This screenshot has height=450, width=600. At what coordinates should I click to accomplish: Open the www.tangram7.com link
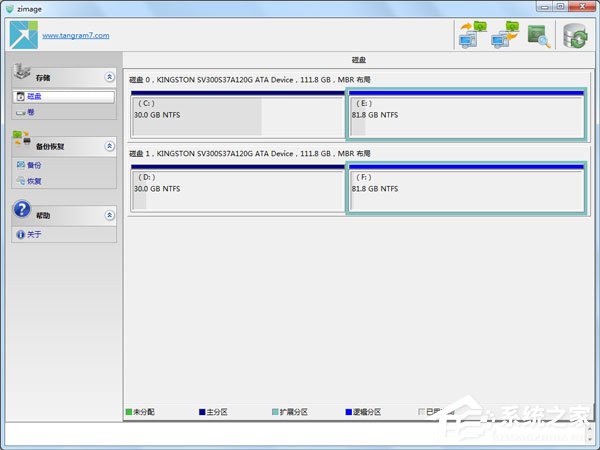(75, 36)
